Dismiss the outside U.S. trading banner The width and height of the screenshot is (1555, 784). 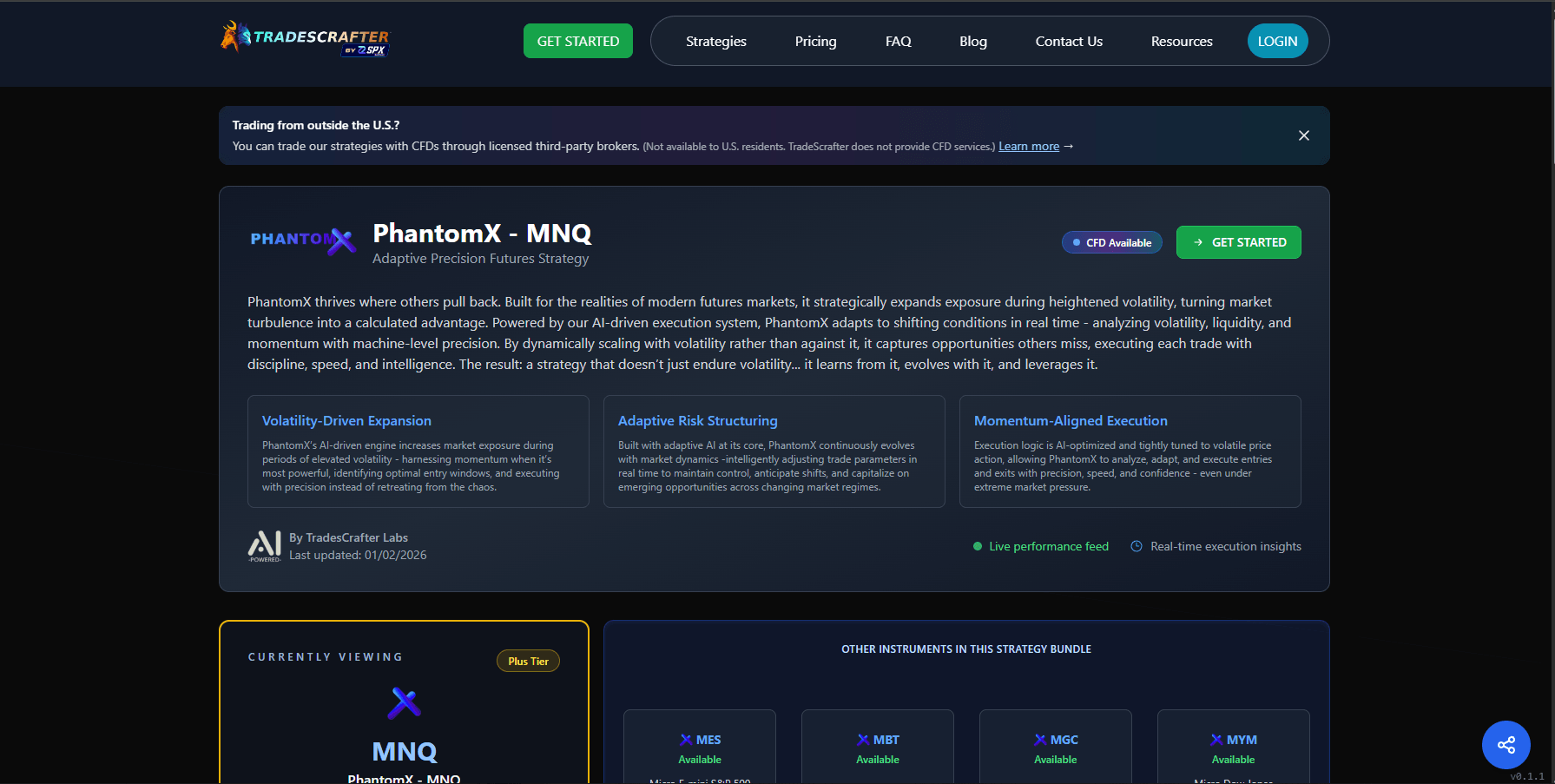pos(1304,135)
